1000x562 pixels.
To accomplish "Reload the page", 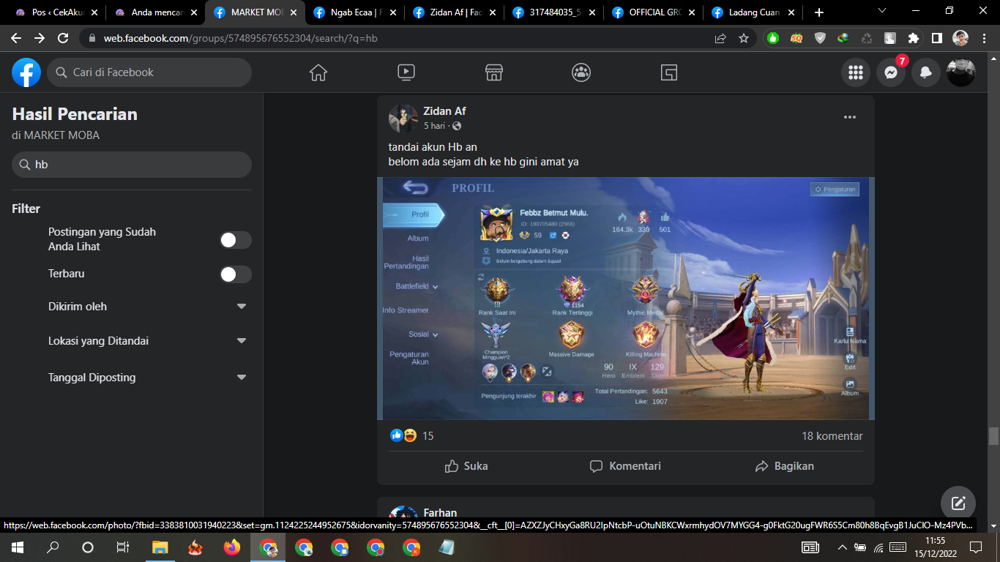I will pyautogui.click(x=62, y=38).
